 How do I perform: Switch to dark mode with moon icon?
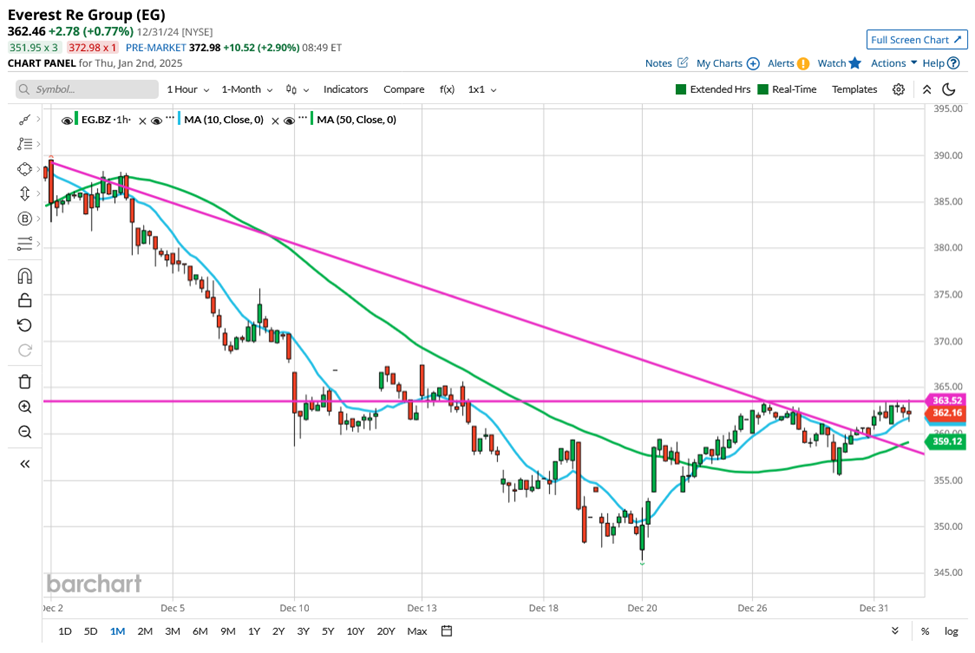pos(948,89)
